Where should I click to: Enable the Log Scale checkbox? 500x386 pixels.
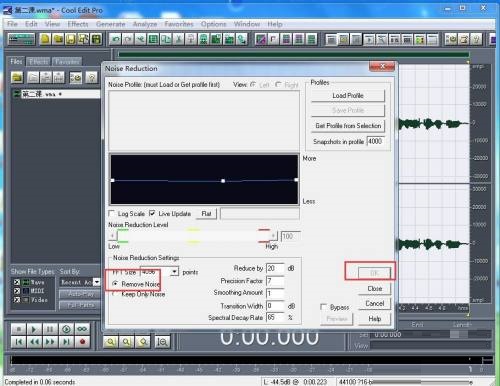[x=112, y=213]
